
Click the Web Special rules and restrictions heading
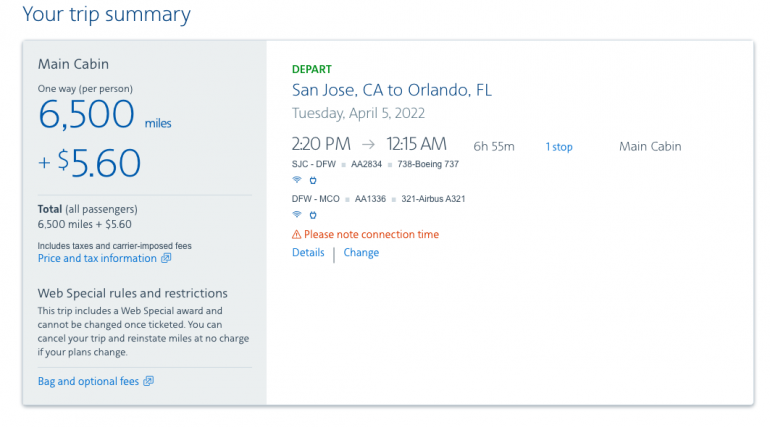tap(133, 293)
